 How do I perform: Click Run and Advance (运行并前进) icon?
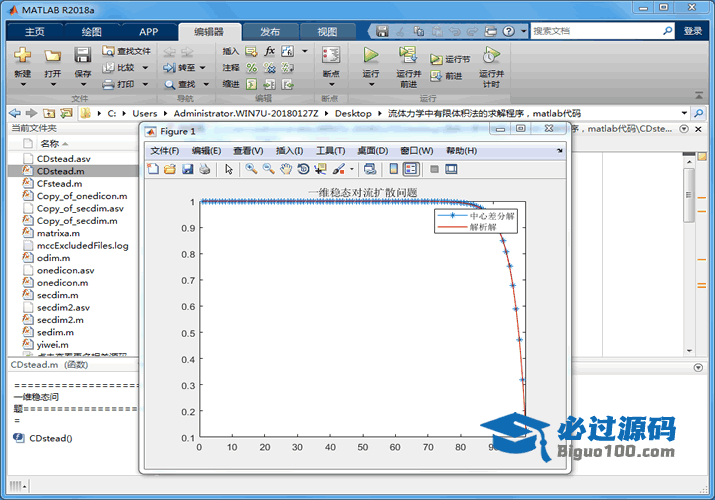click(x=408, y=55)
